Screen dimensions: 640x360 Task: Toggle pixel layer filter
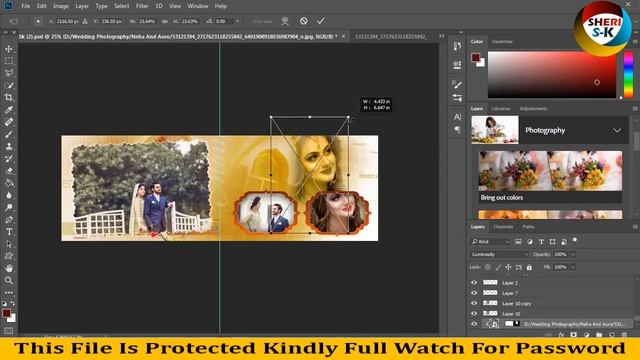[x=518, y=242]
